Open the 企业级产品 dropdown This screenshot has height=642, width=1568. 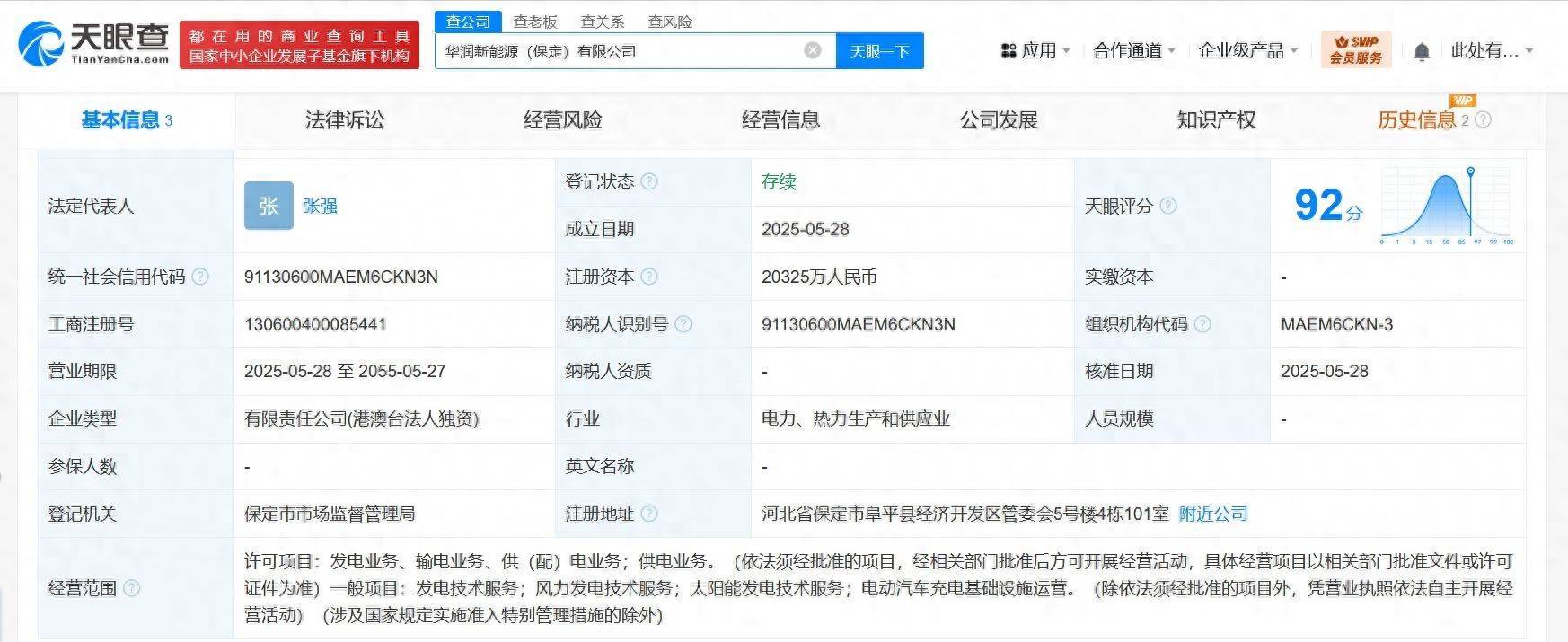[x=1247, y=51]
